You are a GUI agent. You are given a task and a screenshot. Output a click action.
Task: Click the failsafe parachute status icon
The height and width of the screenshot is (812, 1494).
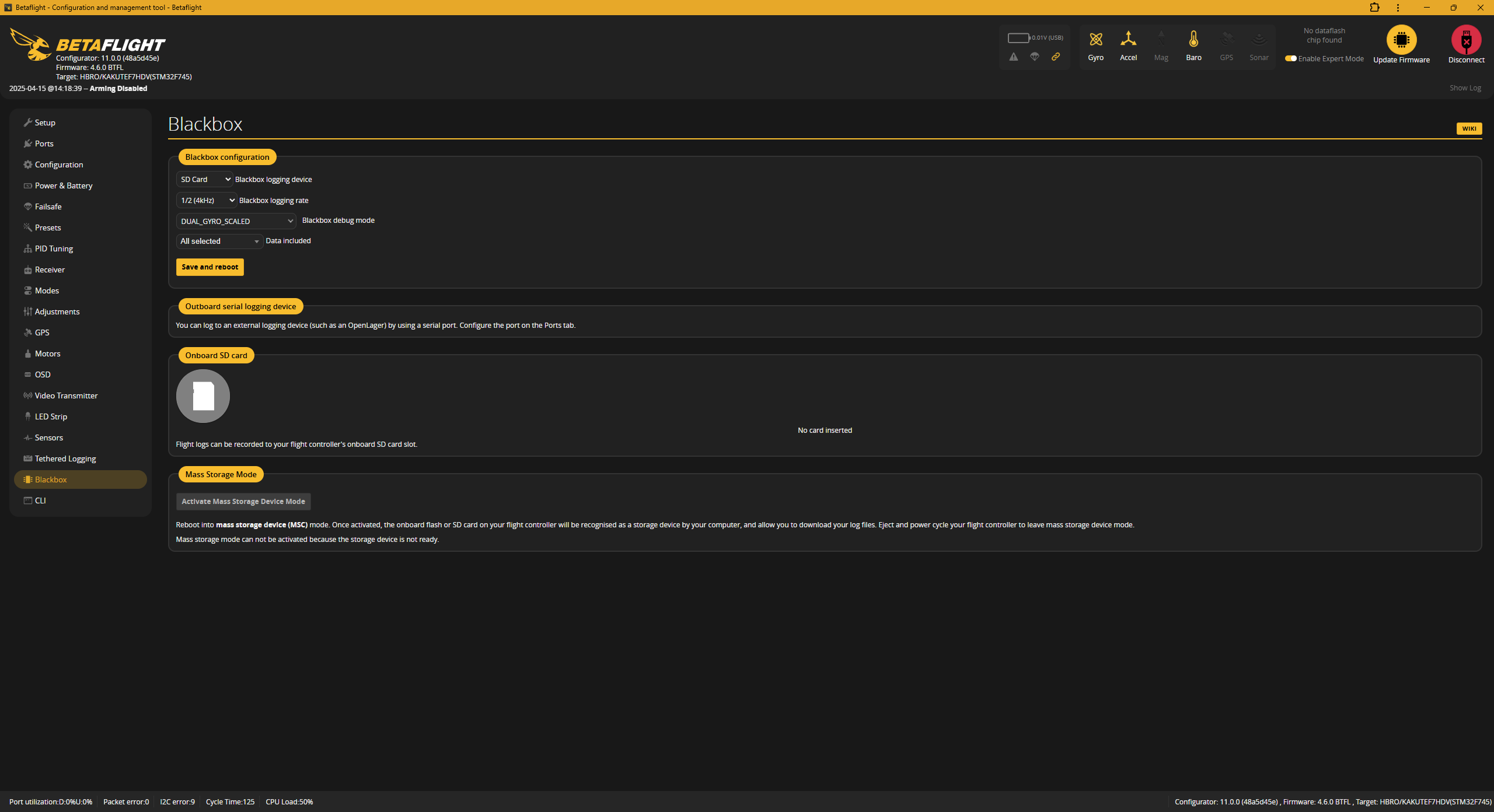pyautogui.click(x=1035, y=57)
